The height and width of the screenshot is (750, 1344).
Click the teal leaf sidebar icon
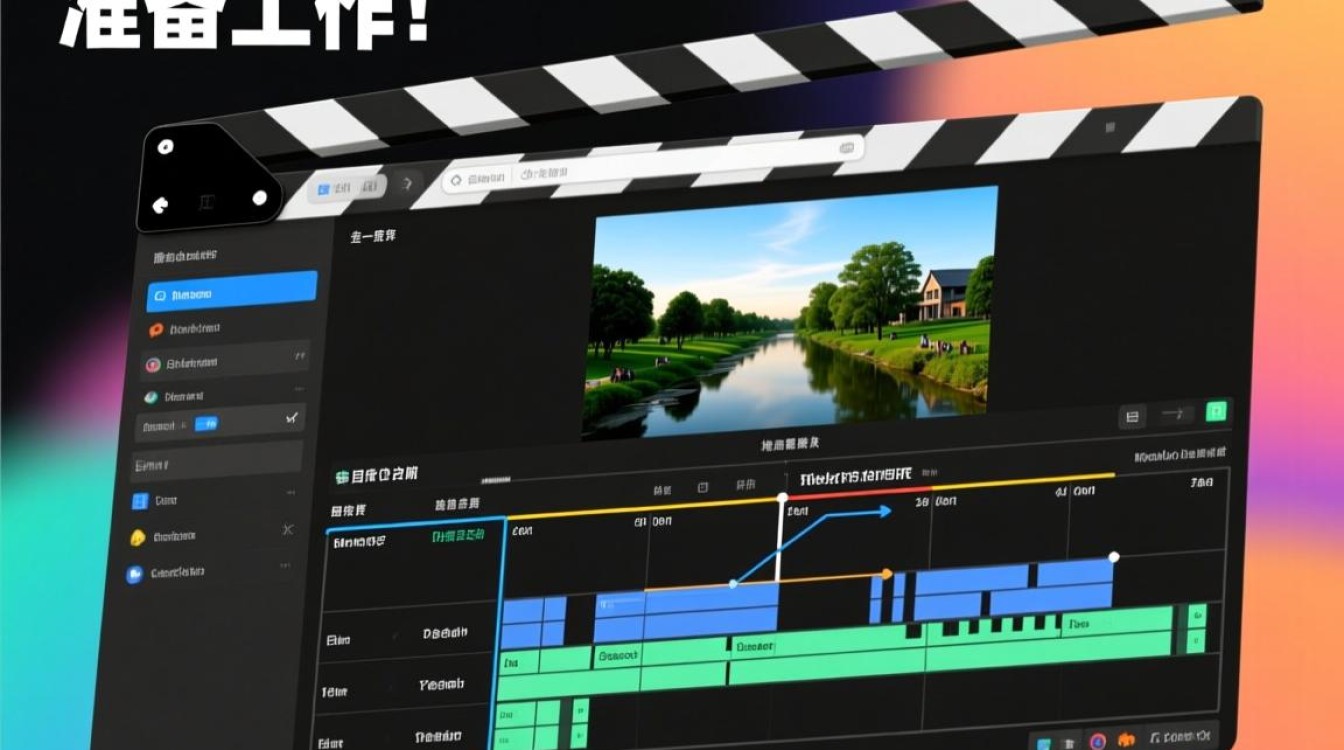[x=151, y=397]
